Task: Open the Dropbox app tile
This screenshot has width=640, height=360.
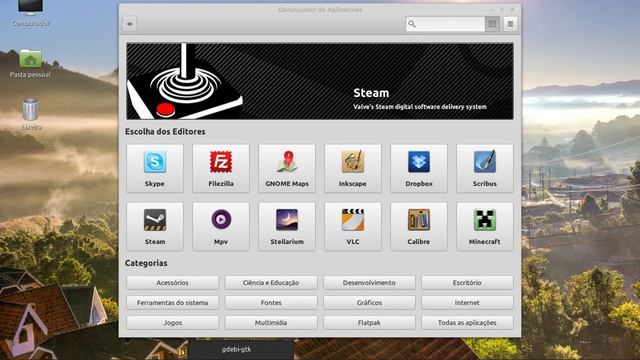Action: point(419,168)
